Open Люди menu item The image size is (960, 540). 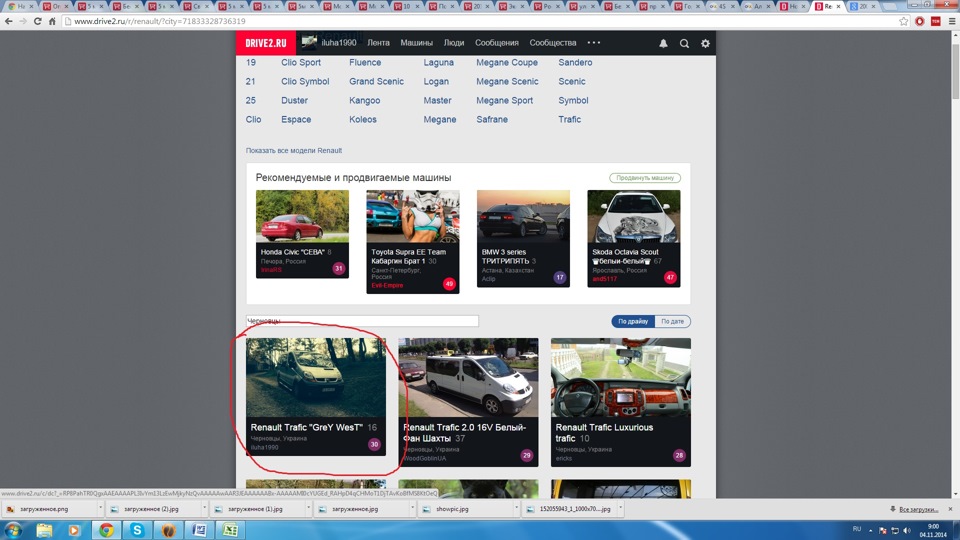click(x=454, y=43)
